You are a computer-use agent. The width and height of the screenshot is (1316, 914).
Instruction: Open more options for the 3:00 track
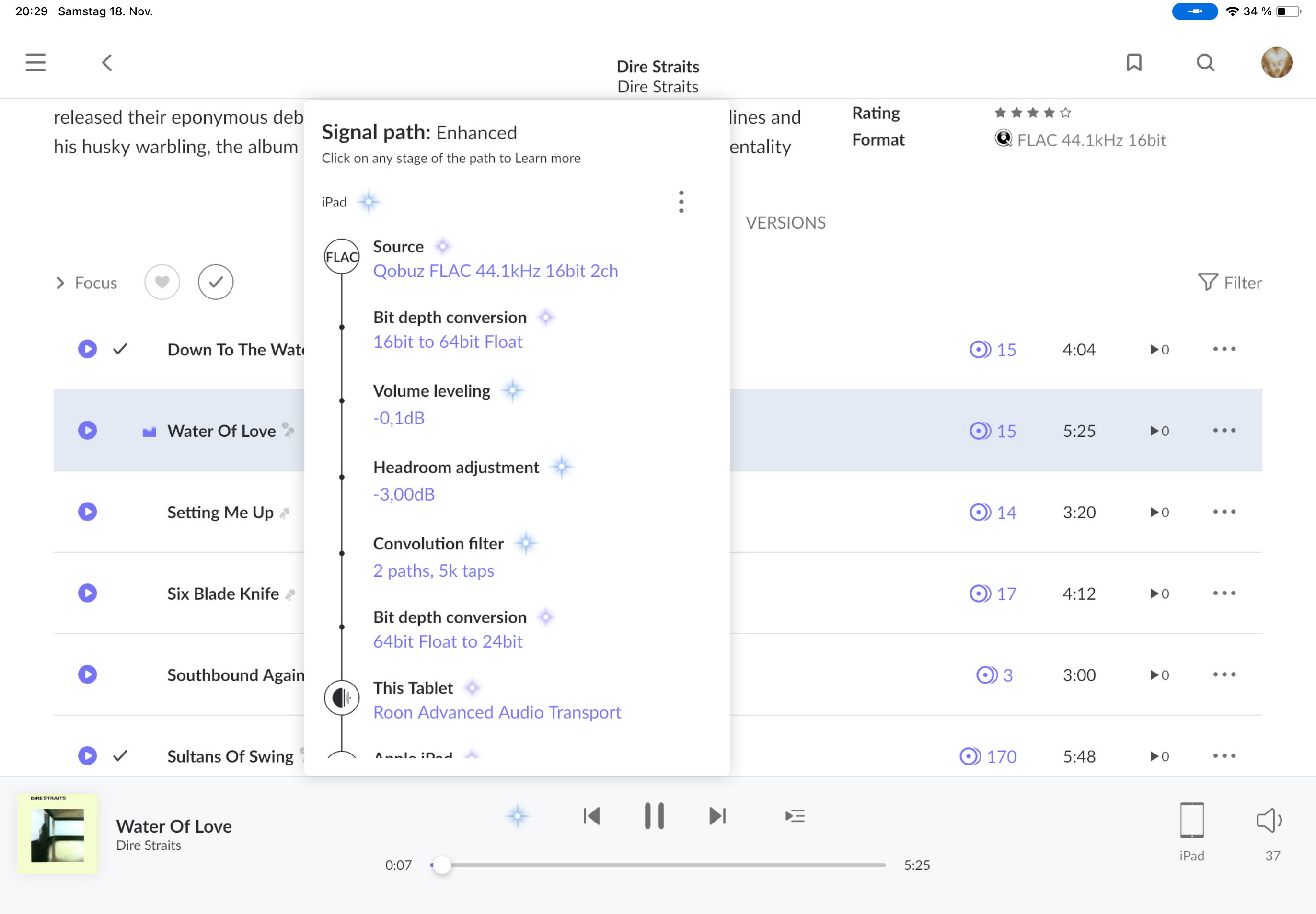[x=1224, y=674]
